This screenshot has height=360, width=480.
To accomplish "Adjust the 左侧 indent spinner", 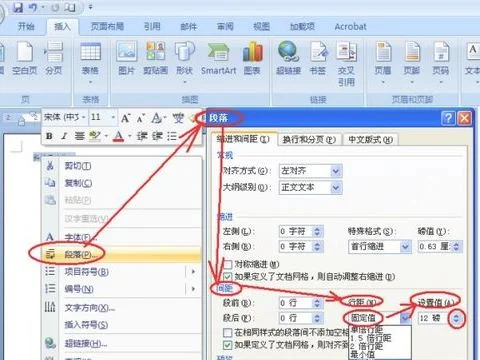I will point(317,231).
